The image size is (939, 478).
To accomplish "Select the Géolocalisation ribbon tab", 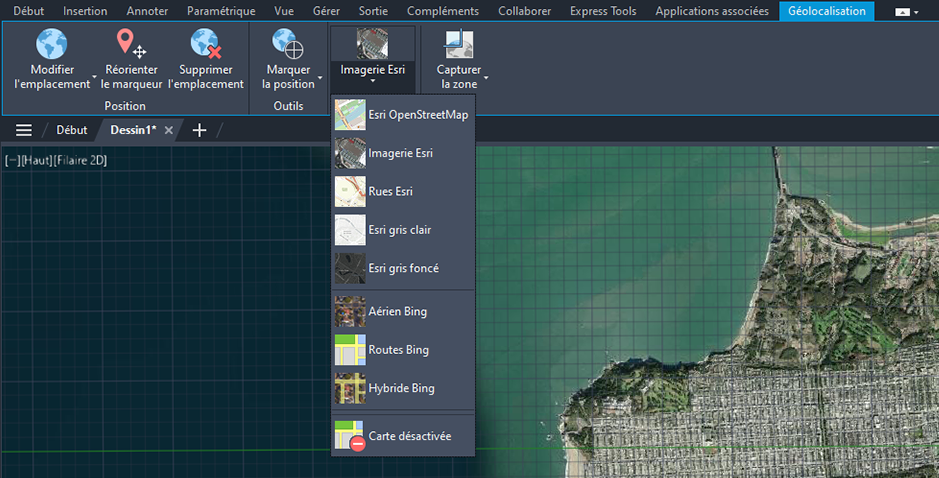I will (x=826, y=11).
